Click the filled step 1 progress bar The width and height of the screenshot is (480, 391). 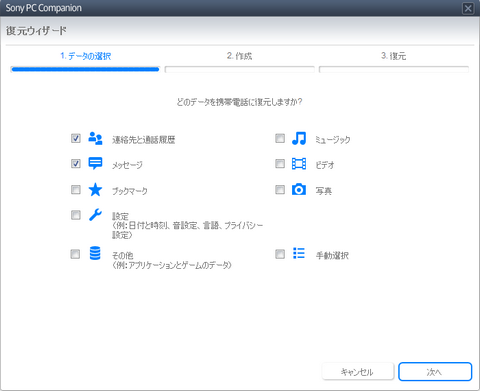[x=85, y=69]
